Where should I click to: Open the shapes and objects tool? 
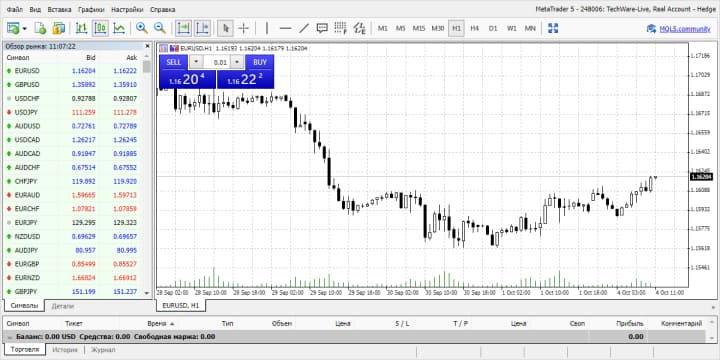click(x=359, y=28)
